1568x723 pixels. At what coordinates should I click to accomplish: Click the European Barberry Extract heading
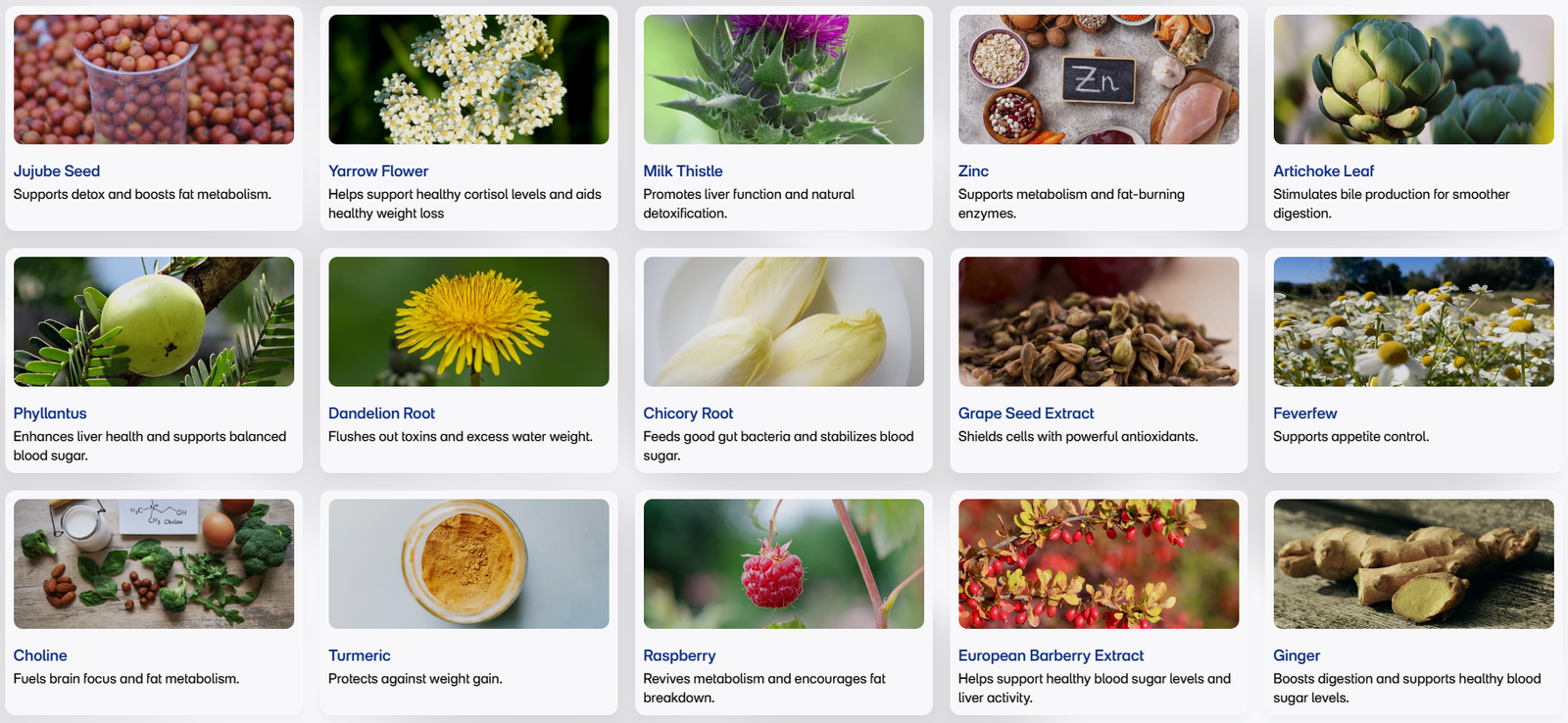[1051, 655]
